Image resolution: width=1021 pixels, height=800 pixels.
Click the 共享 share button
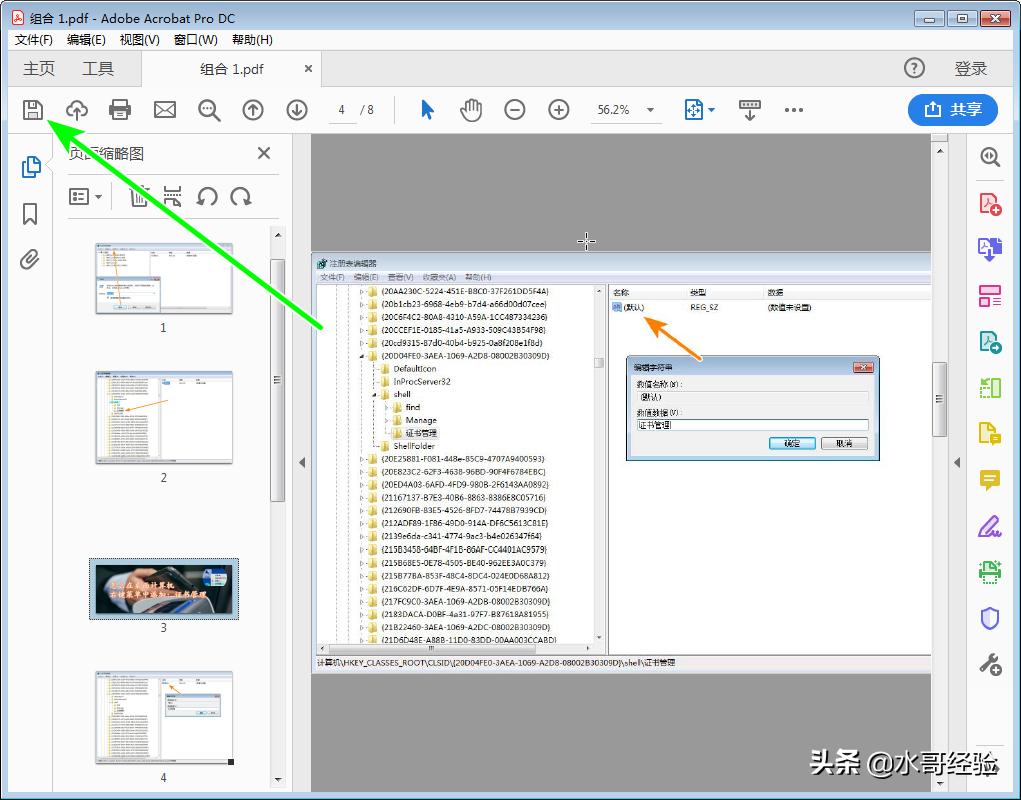click(x=952, y=110)
